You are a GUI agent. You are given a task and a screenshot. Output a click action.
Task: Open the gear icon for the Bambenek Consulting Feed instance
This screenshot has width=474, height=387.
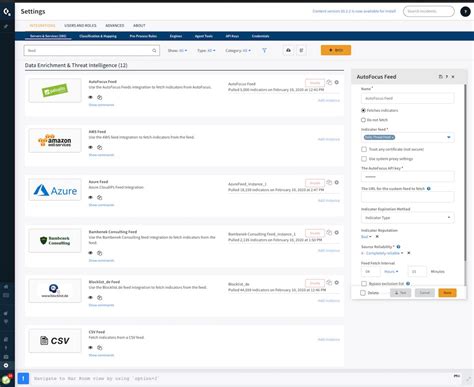tap(337, 232)
